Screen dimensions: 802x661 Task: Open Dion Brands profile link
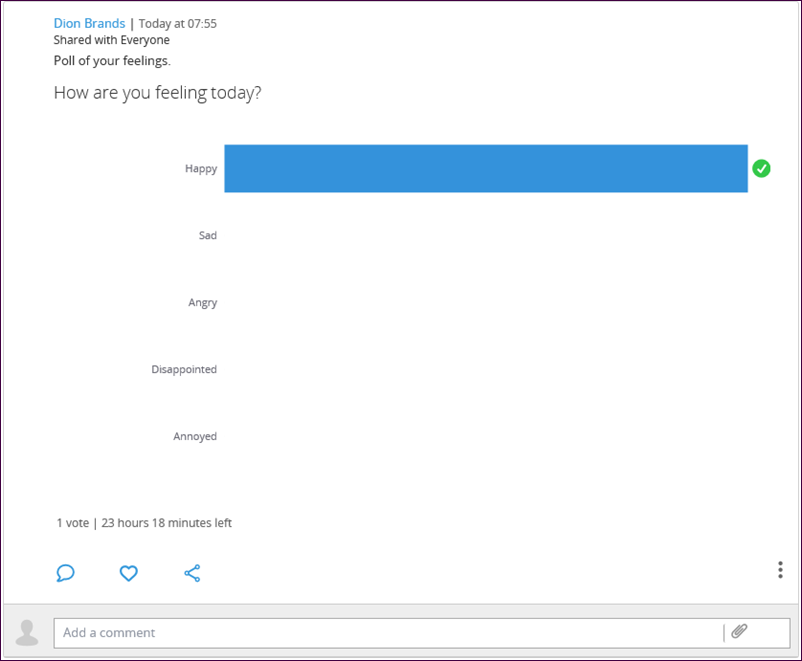point(90,24)
